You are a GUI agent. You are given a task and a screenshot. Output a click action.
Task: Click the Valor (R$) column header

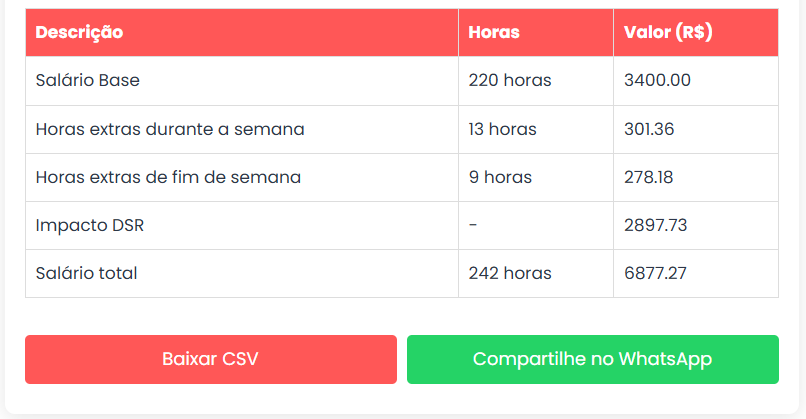[x=668, y=32]
